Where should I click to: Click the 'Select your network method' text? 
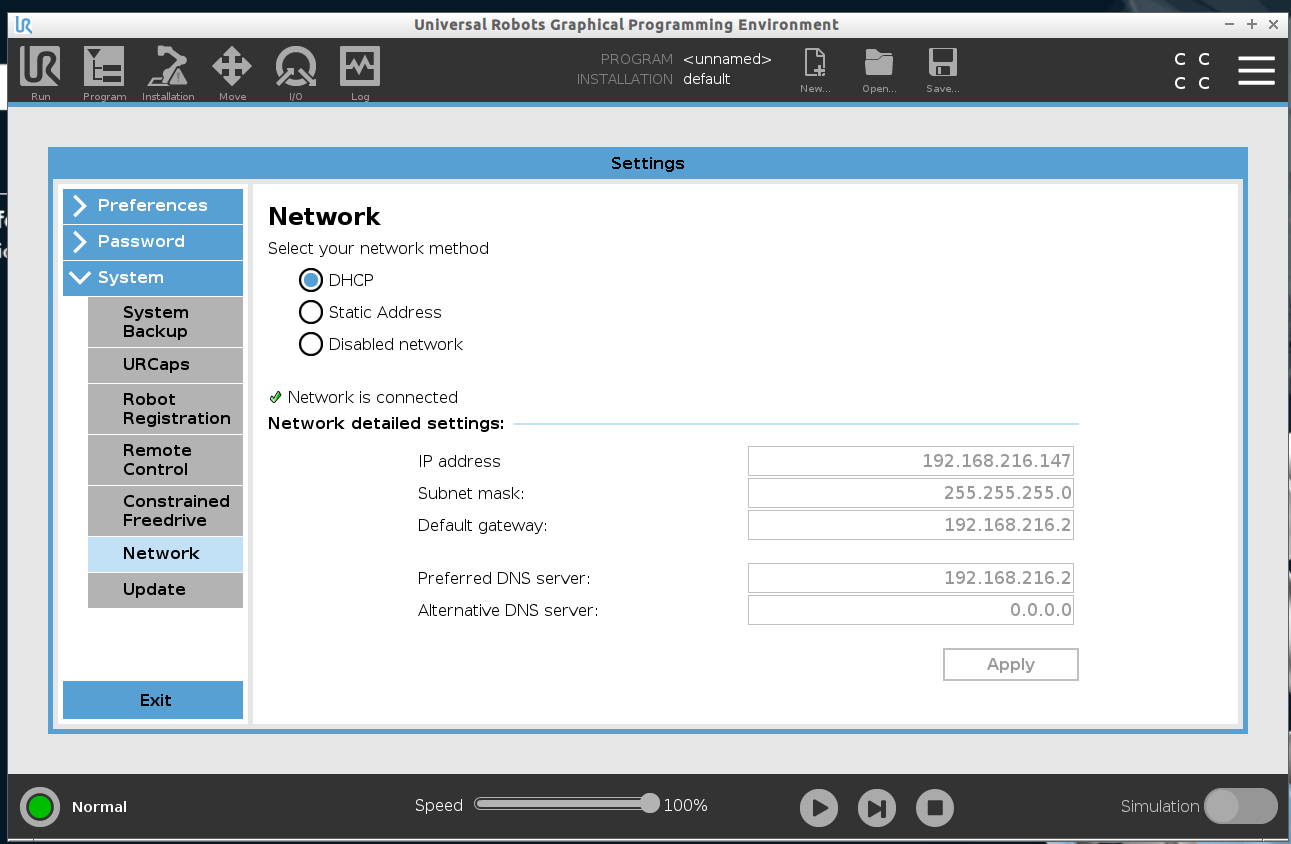(x=379, y=248)
